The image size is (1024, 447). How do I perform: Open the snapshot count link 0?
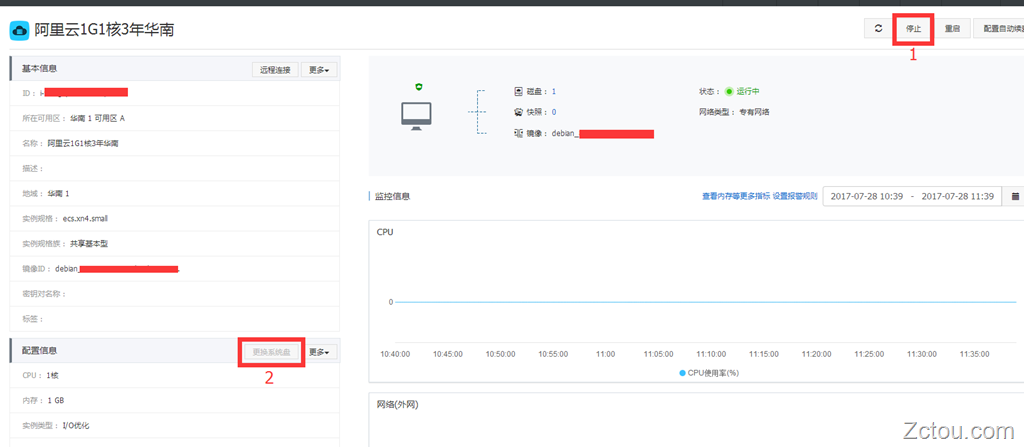tap(554, 112)
